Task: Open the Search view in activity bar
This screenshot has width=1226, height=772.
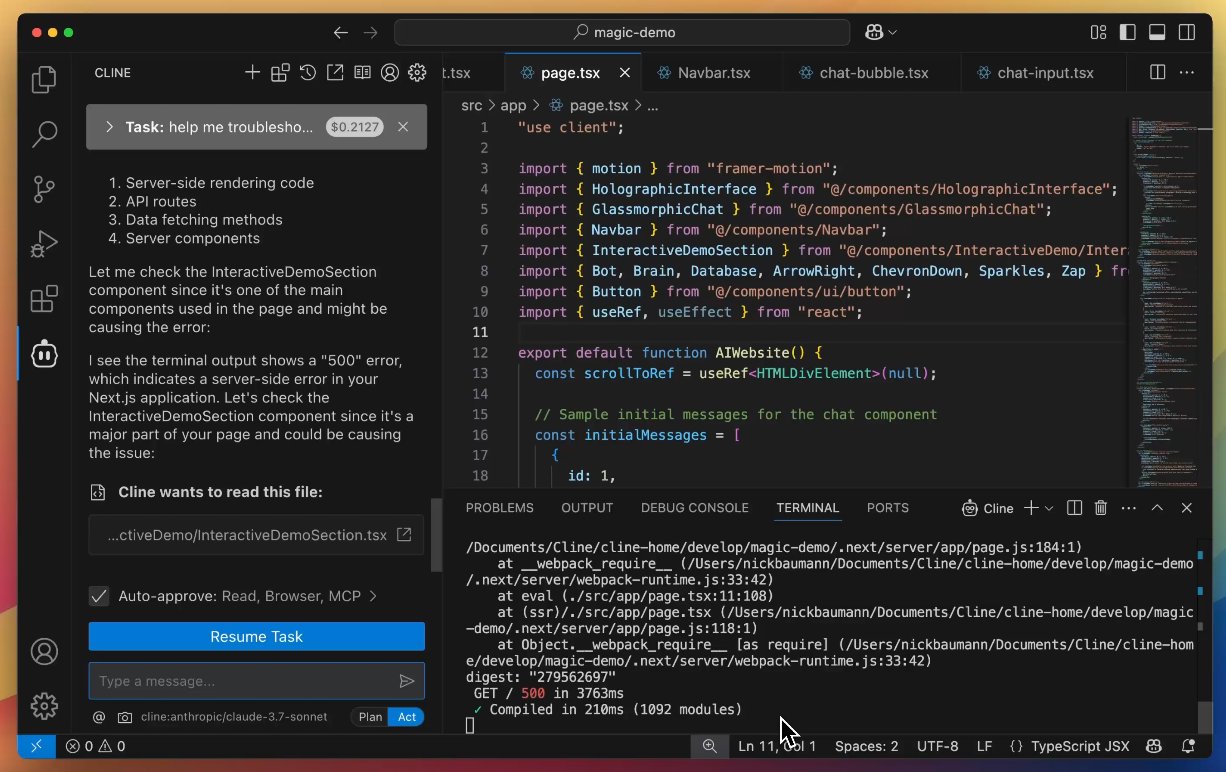Action: pyautogui.click(x=44, y=134)
